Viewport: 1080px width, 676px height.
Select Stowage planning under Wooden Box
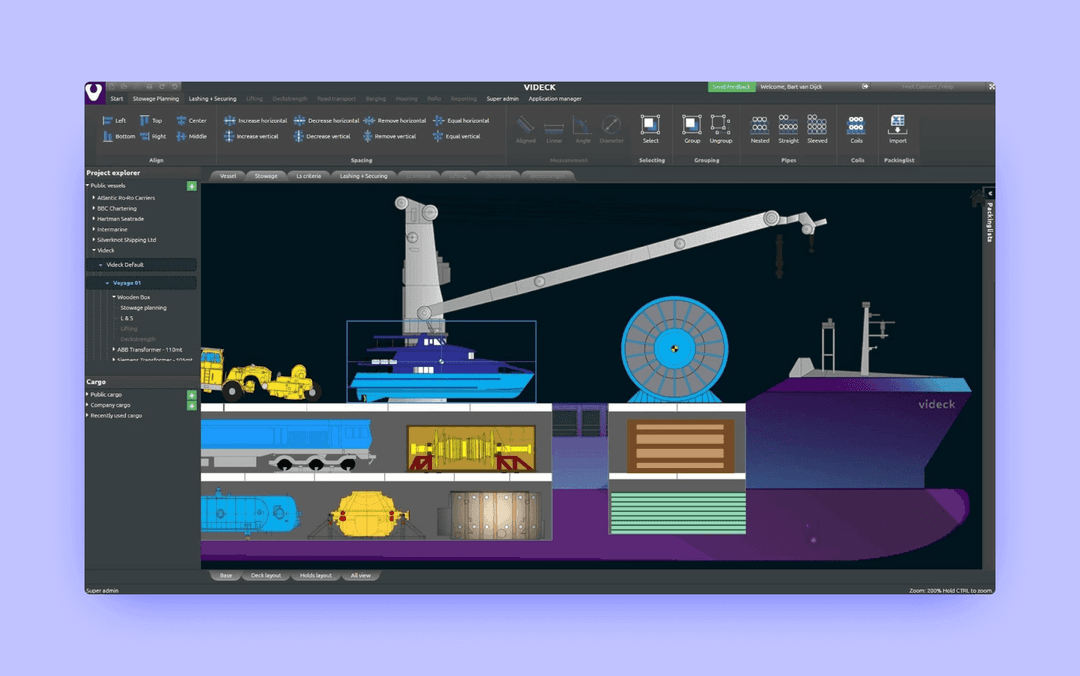pyautogui.click(x=143, y=308)
